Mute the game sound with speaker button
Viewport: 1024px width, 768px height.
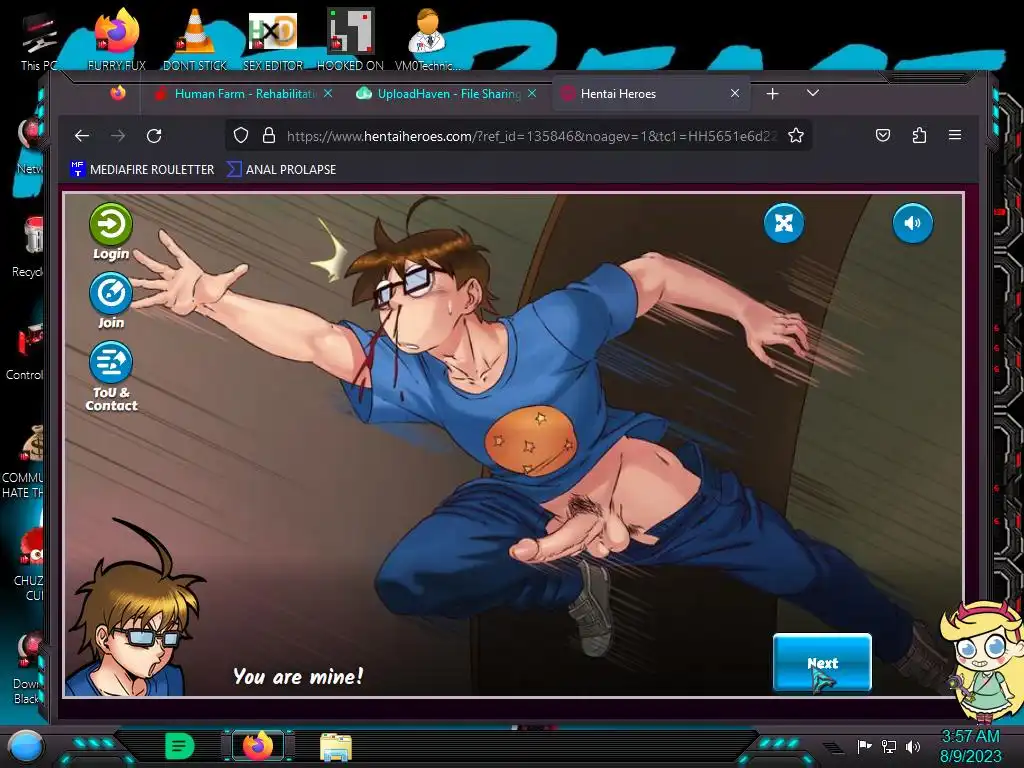912,223
